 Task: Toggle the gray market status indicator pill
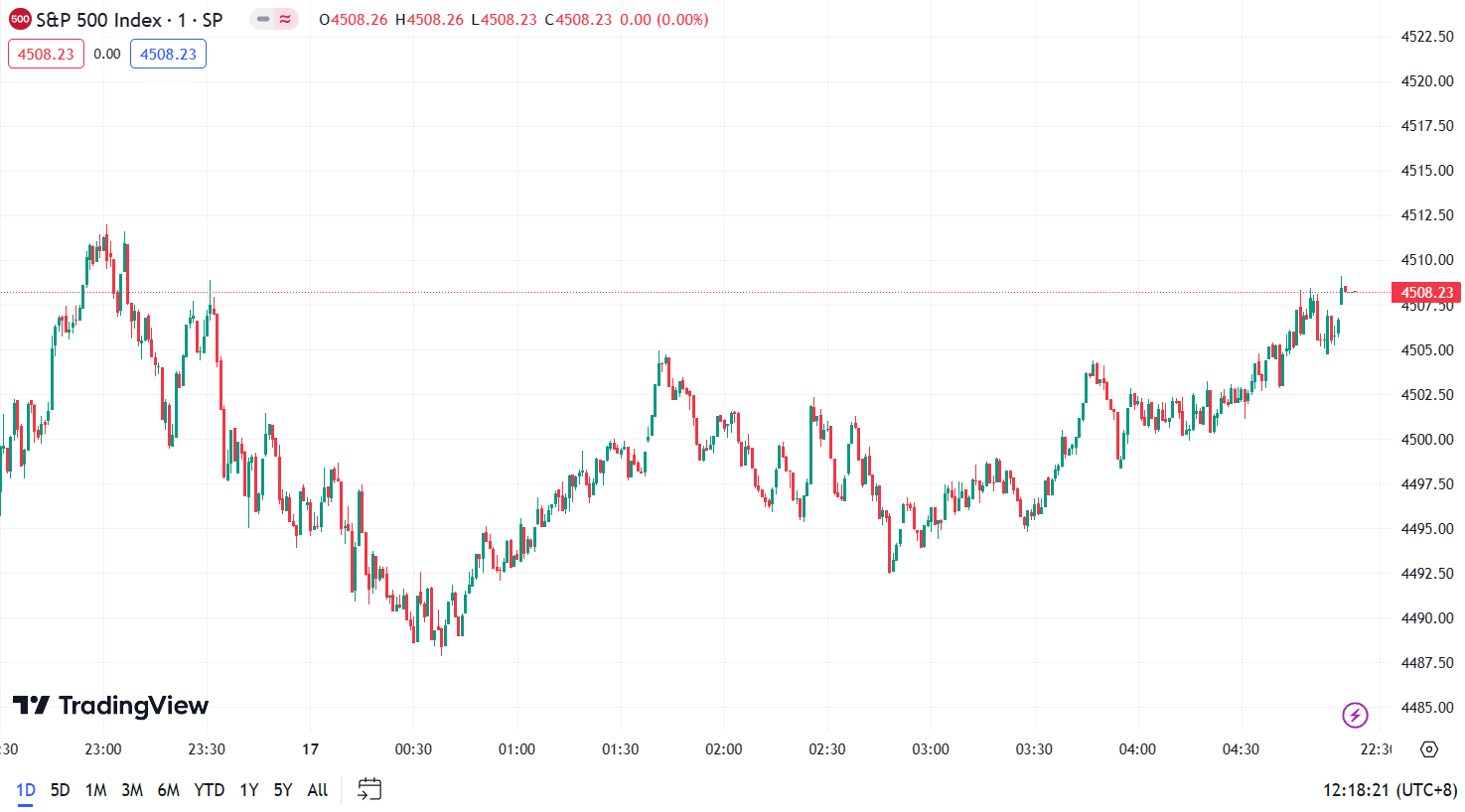[x=263, y=19]
